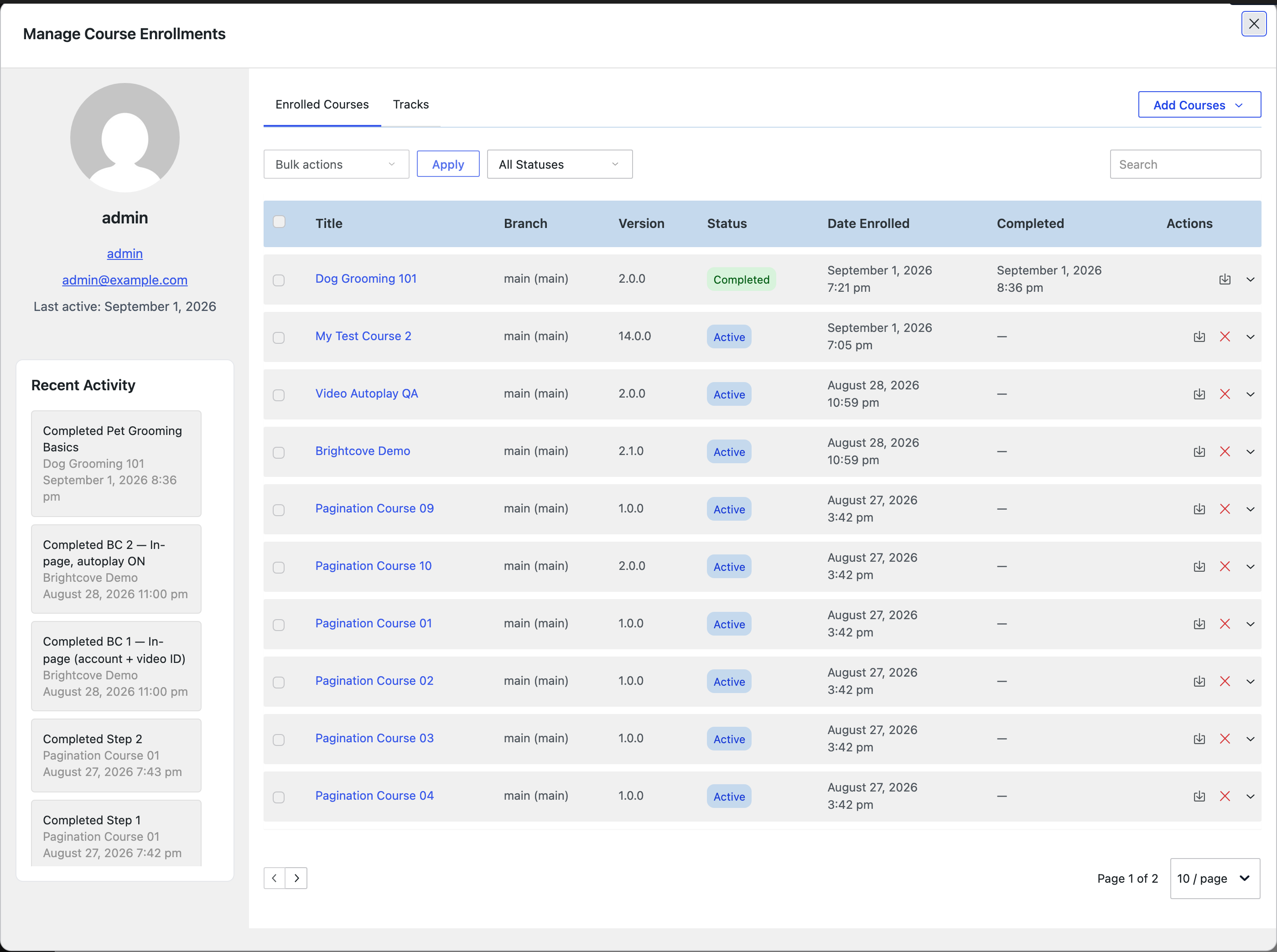The image size is (1277, 952).
Task: Go to next page with right arrow
Action: pos(296,878)
